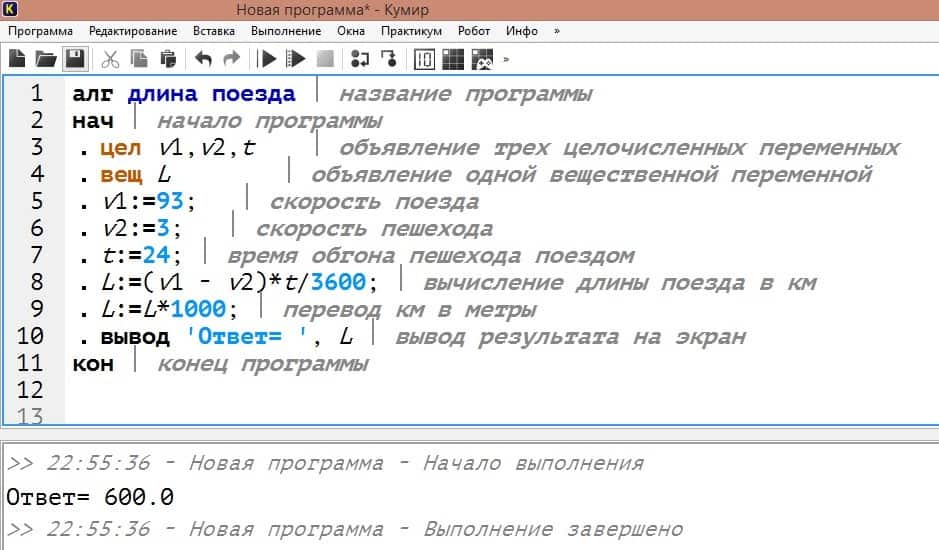Expand hidden menu items chevron
939x550 pixels.
[557, 31]
